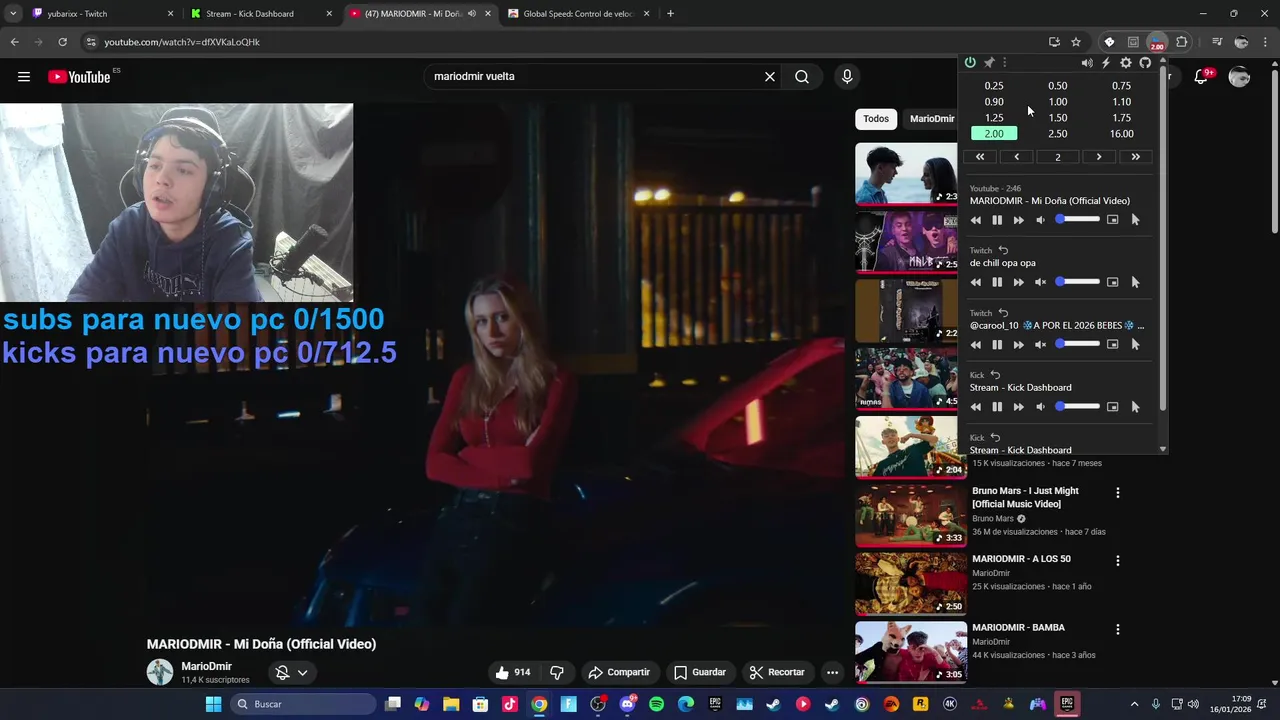Screen dimensions: 1280x720
Task: Open YouTube guide hamburger menu
Action: [x=24, y=77]
